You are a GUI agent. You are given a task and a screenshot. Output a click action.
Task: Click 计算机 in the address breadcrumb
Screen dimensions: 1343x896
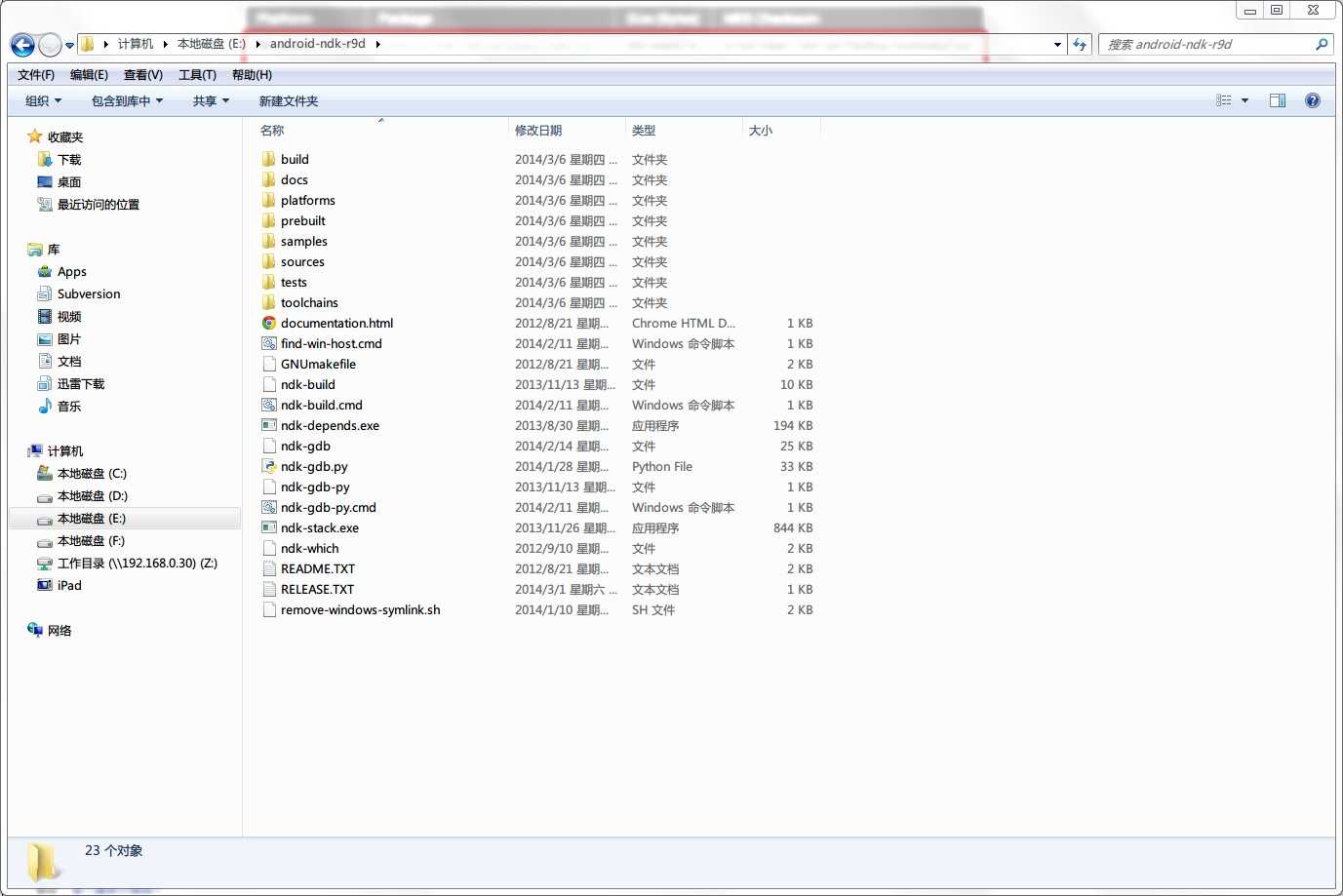click(136, 44)
